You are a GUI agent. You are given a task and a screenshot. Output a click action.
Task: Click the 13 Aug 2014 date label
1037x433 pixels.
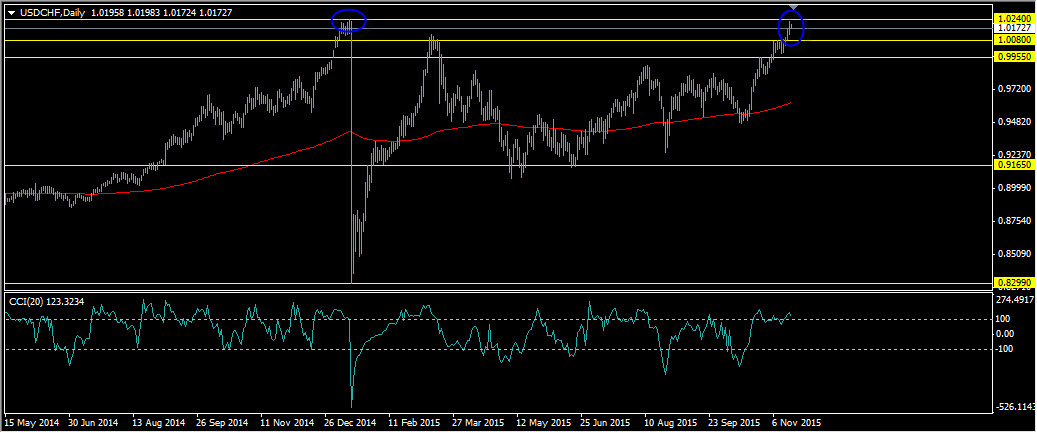click(x=159, y=421)
